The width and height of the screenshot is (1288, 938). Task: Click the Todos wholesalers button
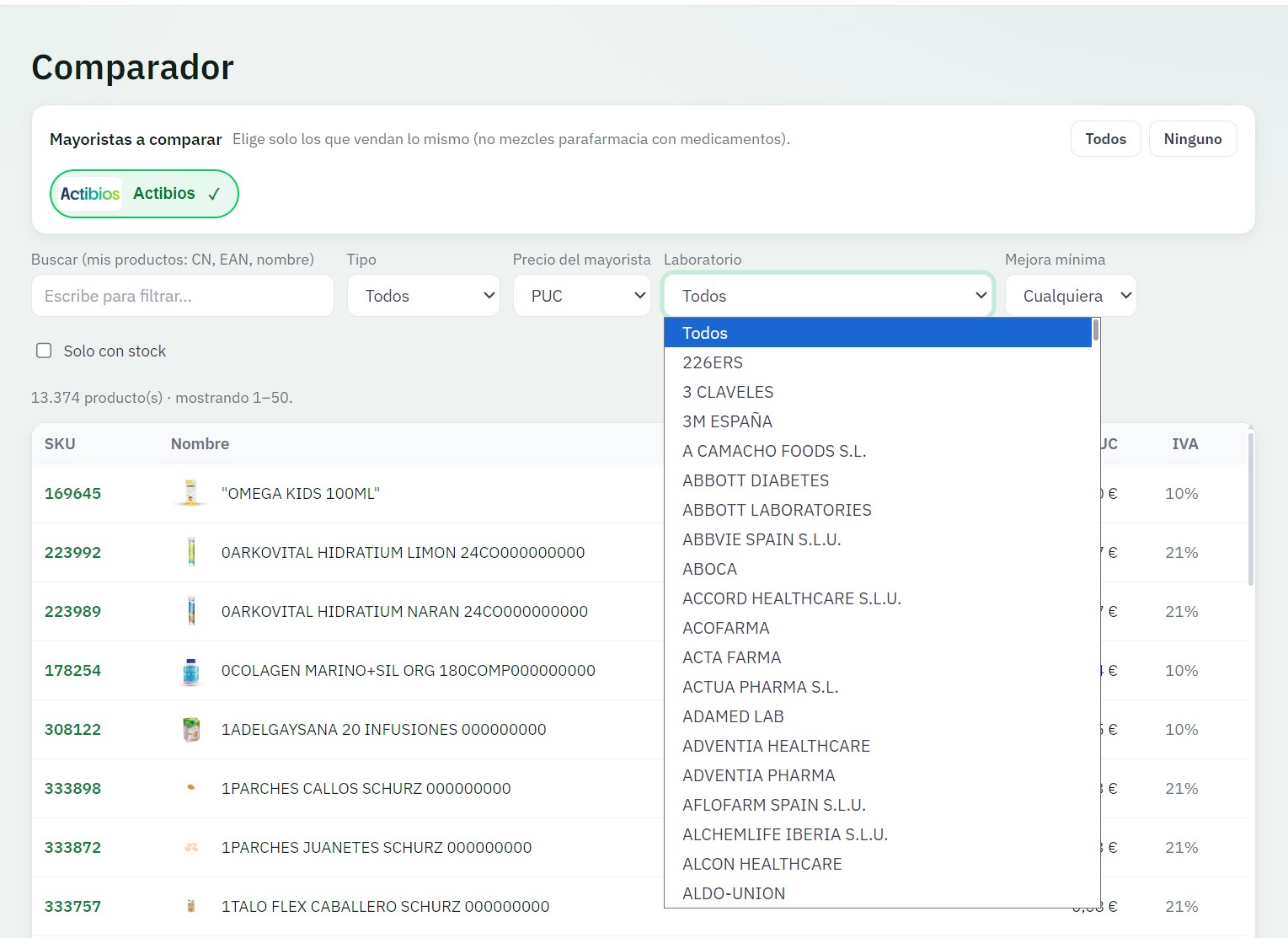click(1105, 139)
